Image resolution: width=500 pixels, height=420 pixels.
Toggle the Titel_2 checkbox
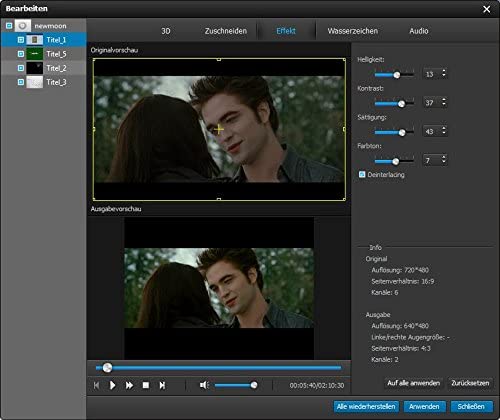[21, 68]
